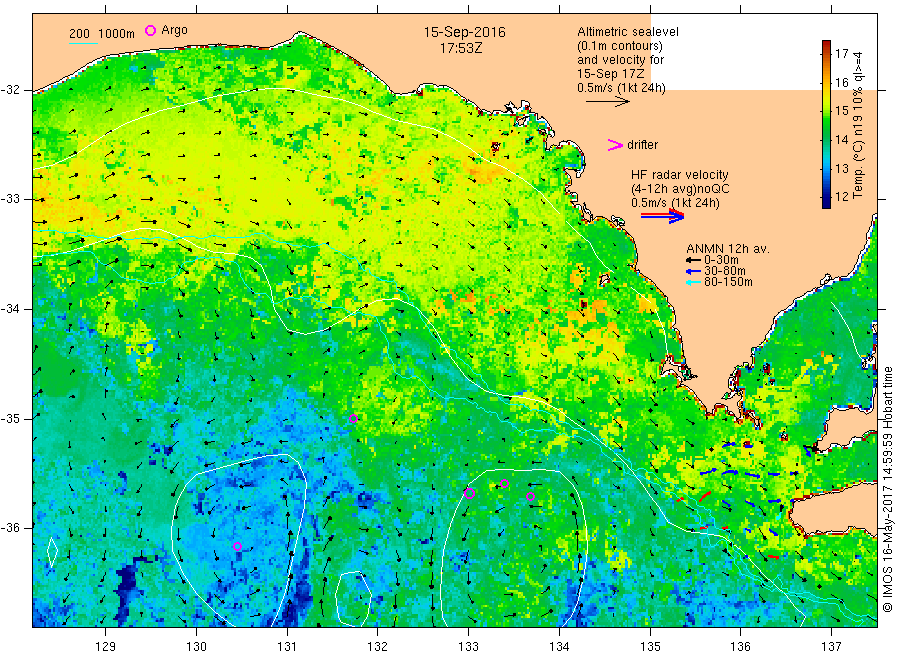Click the black 0-30m ANMN arrow symbol
Viewport: 900px width, 660px height.
click(693, 260)
